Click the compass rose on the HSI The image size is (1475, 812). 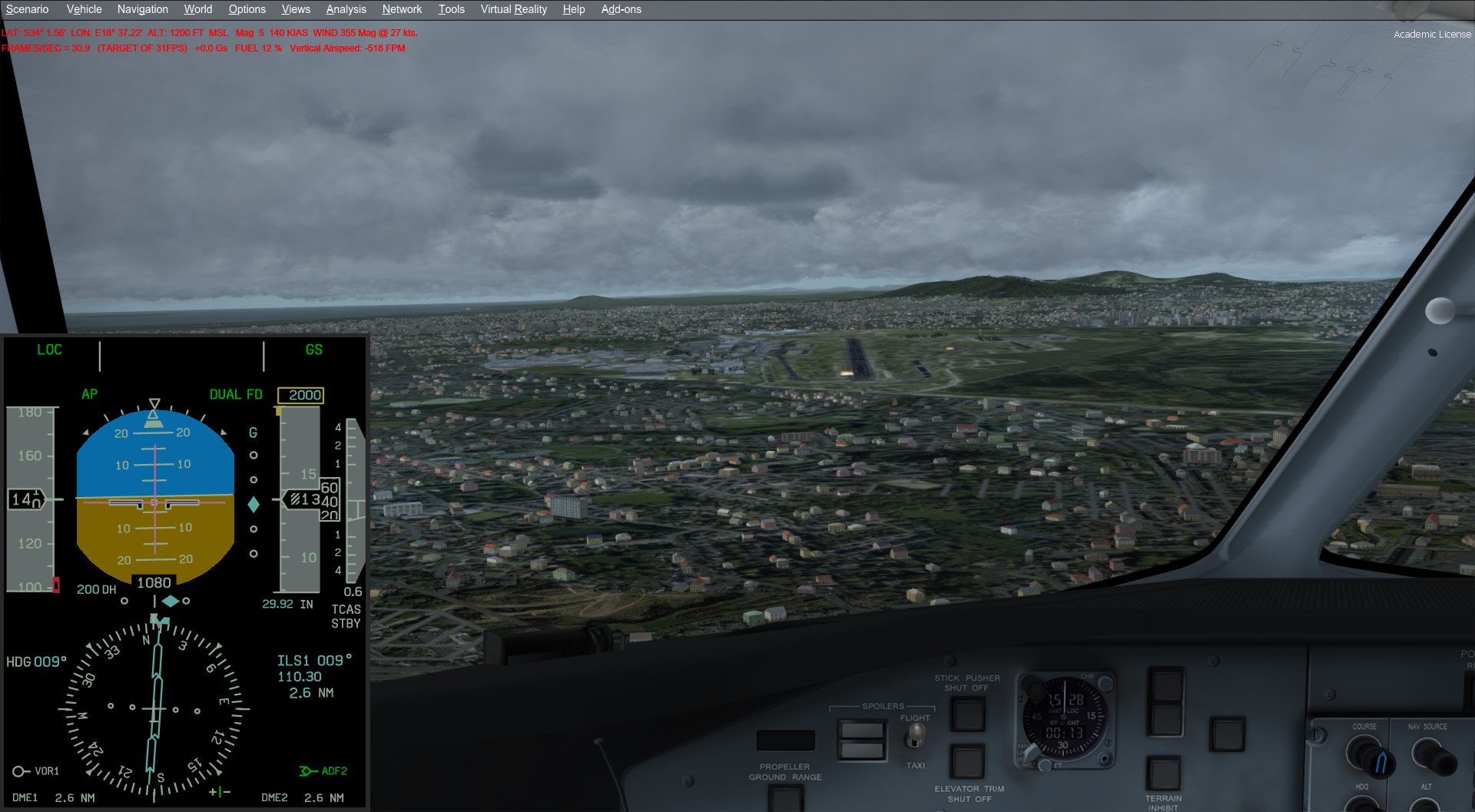[154, 708]
